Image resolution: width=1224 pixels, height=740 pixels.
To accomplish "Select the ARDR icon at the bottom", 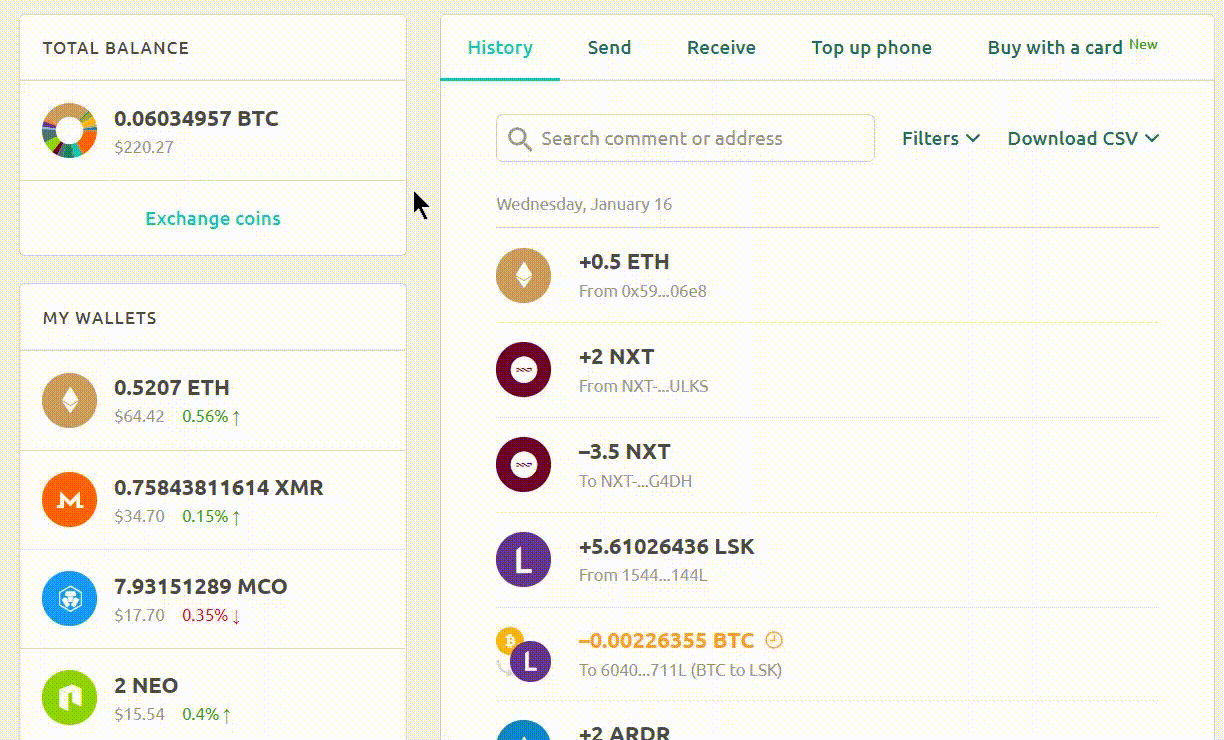I will (523, 733).
